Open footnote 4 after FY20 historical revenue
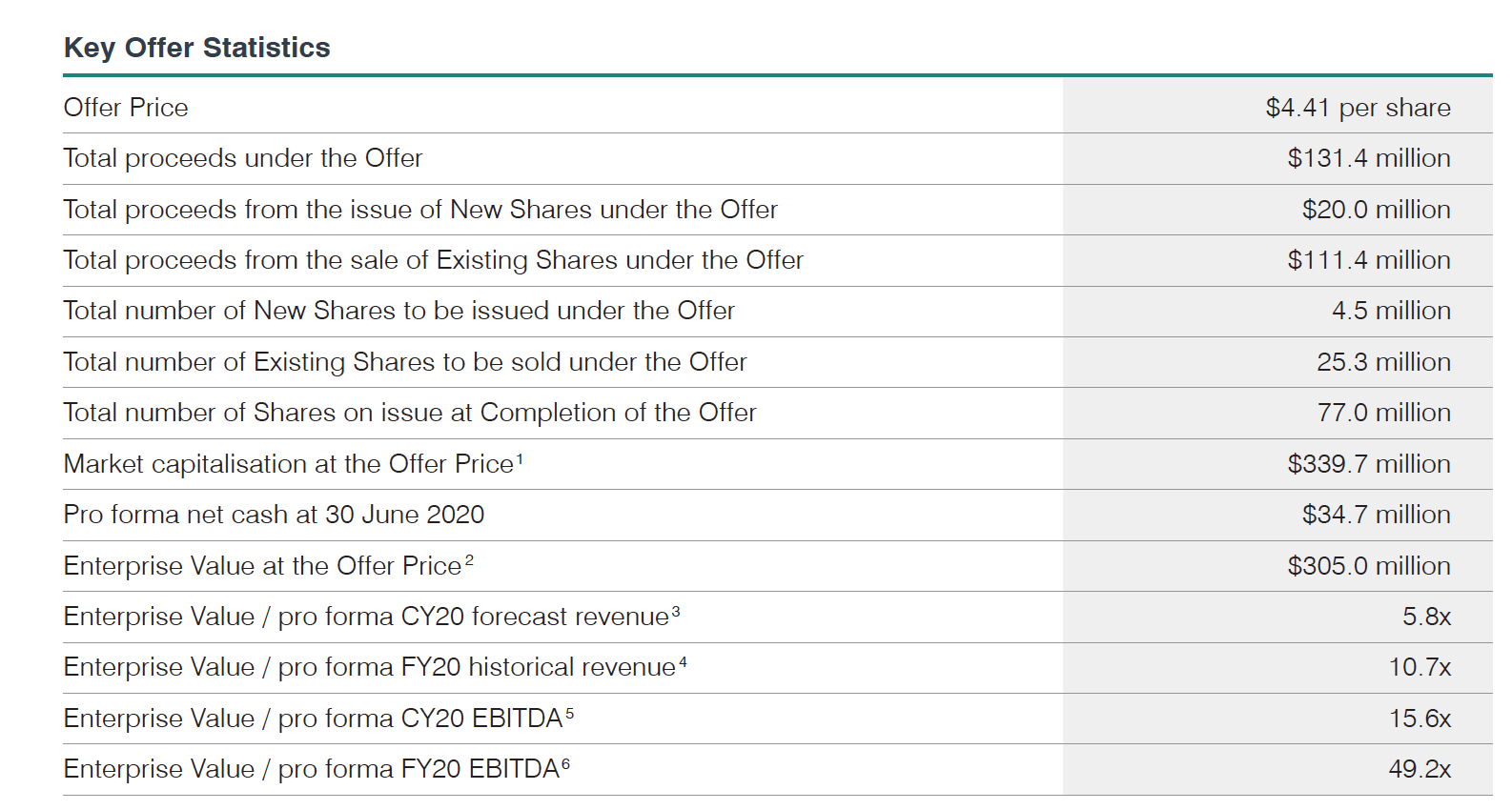Image resolution: width=1512 pixels, height=810 pixels. [x=683, y=661]
